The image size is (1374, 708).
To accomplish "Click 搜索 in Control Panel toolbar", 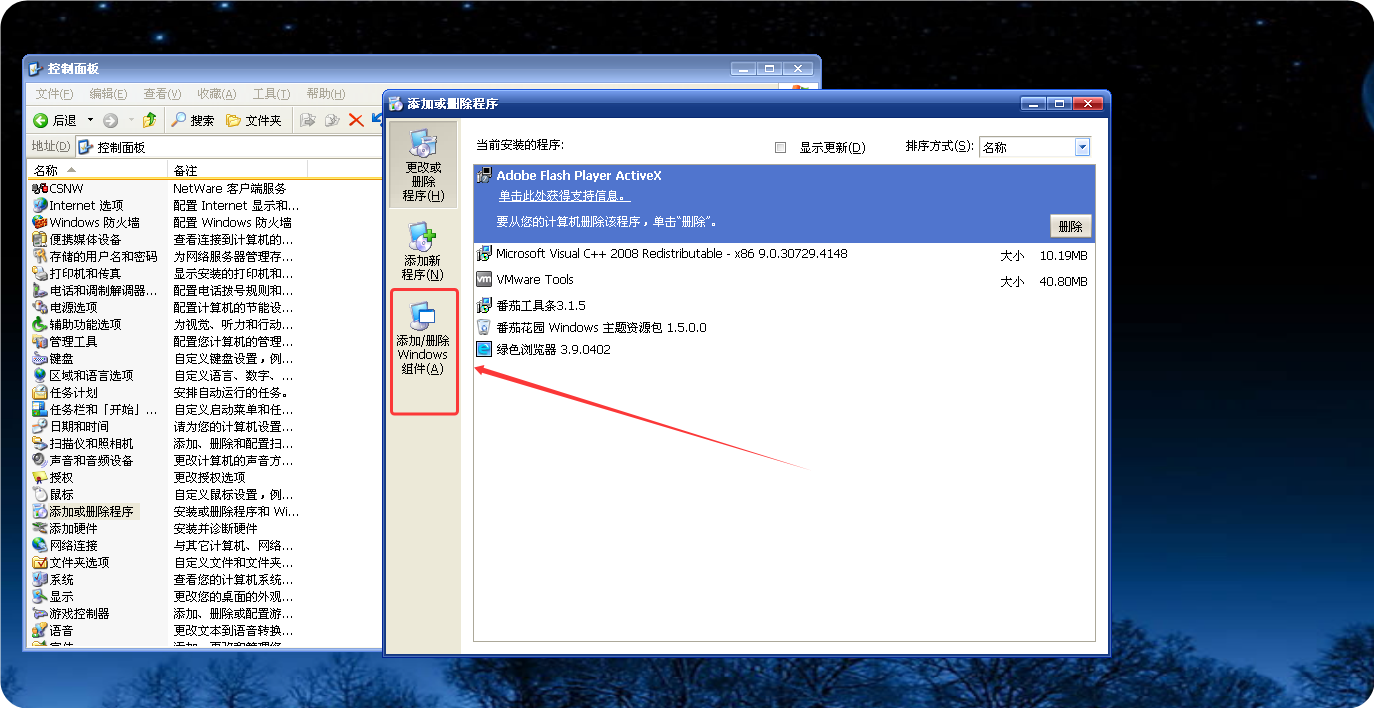I will [192, 120].
